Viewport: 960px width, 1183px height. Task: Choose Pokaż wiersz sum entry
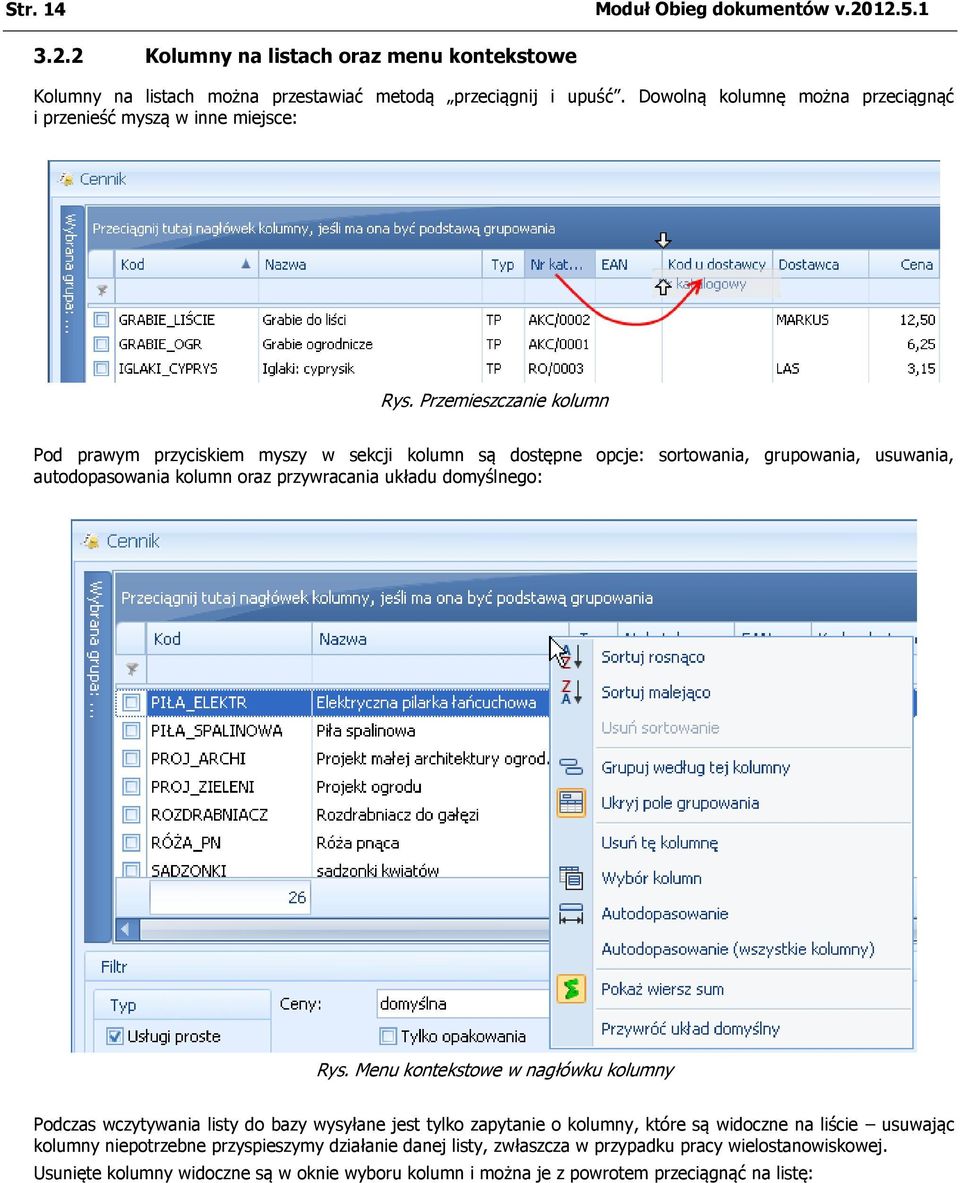663,989
